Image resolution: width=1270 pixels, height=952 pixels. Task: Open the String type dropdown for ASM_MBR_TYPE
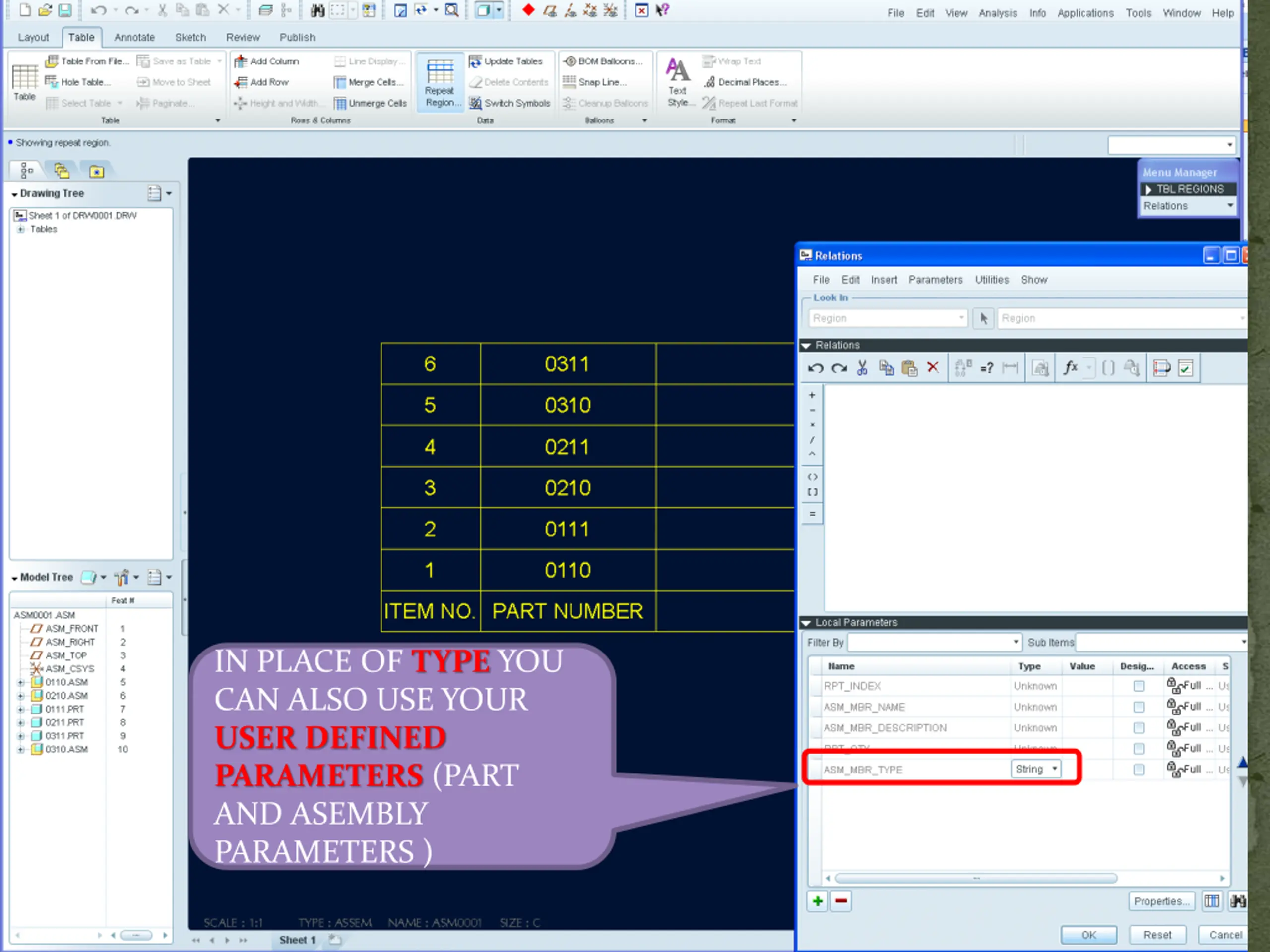click(1036, 769)
